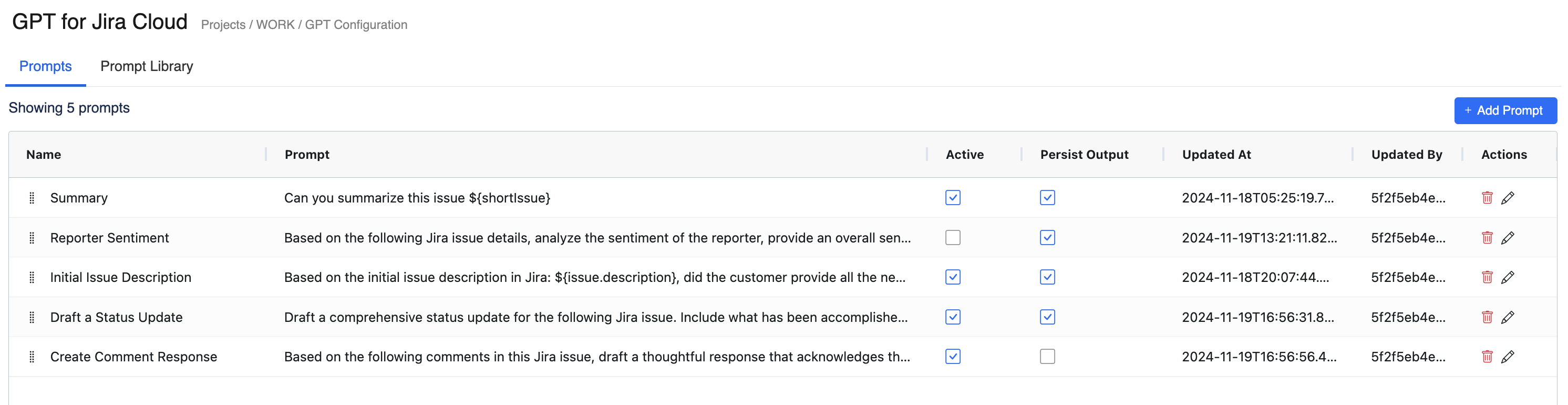Delete the Draft a Status Update prompt
The image size is (1568, 405).
pos(1487,317)
